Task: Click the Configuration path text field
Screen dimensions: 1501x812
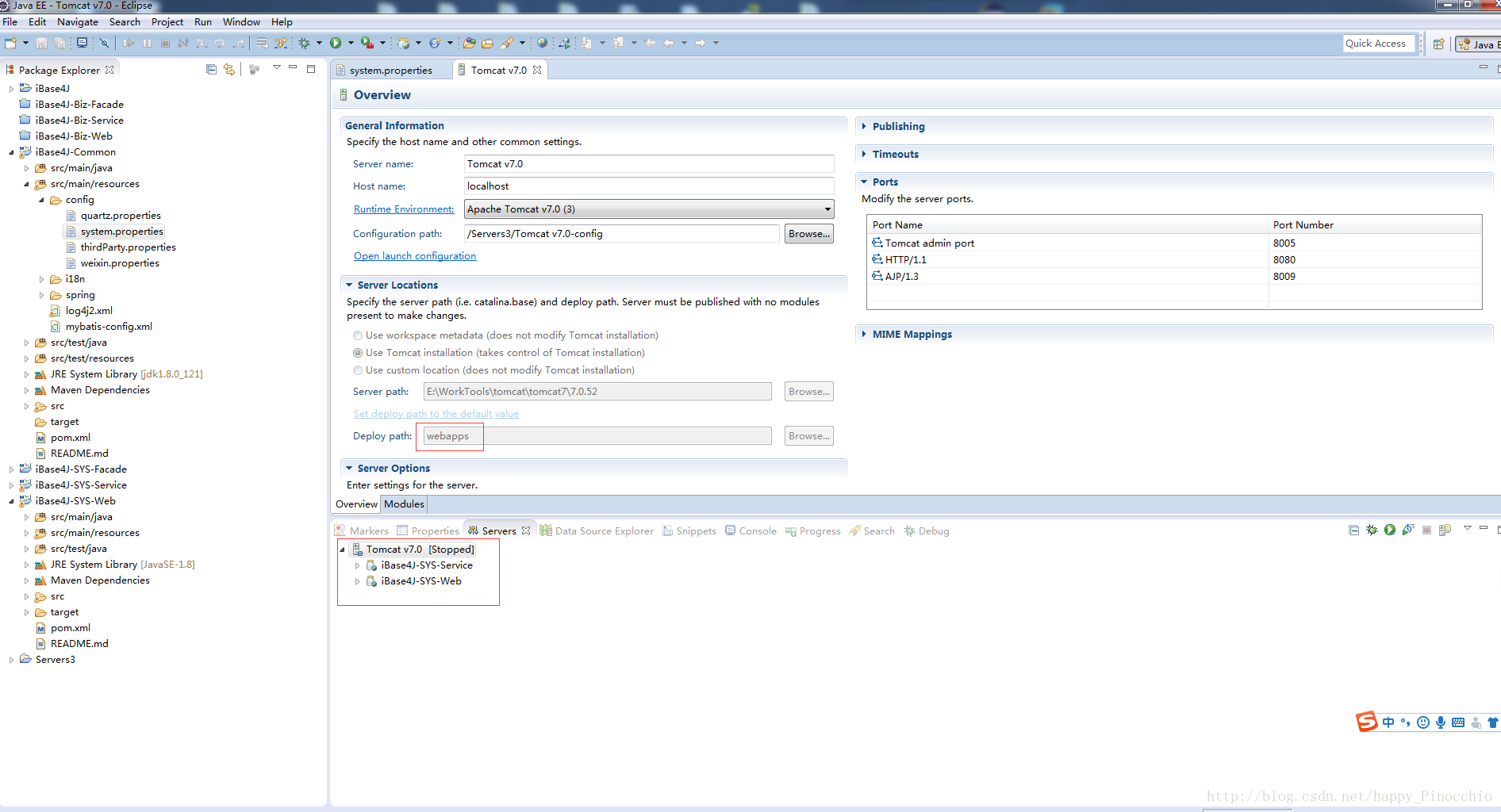Action: tap(621, 234)
